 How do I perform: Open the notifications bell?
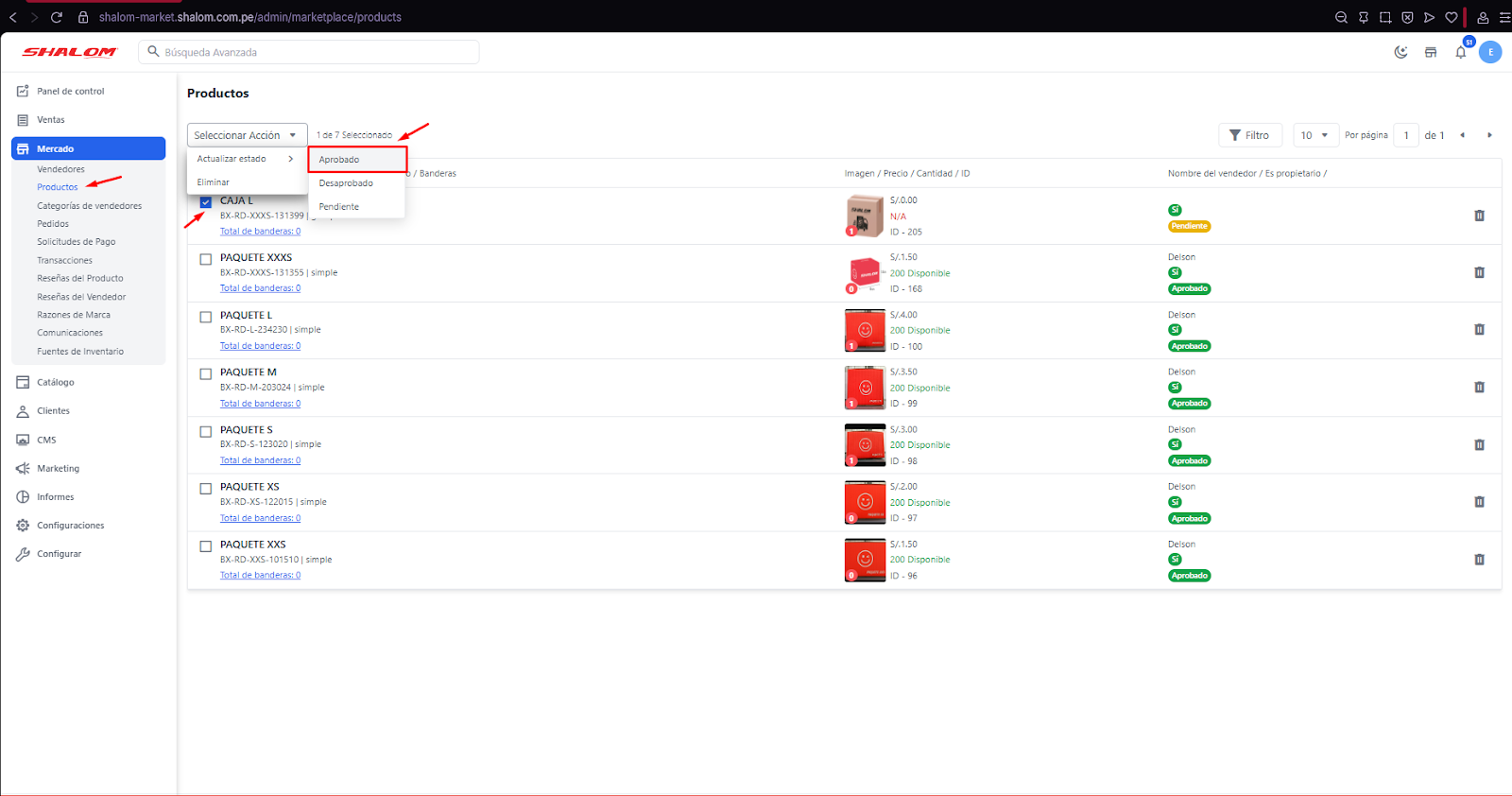pos(1461,52)
